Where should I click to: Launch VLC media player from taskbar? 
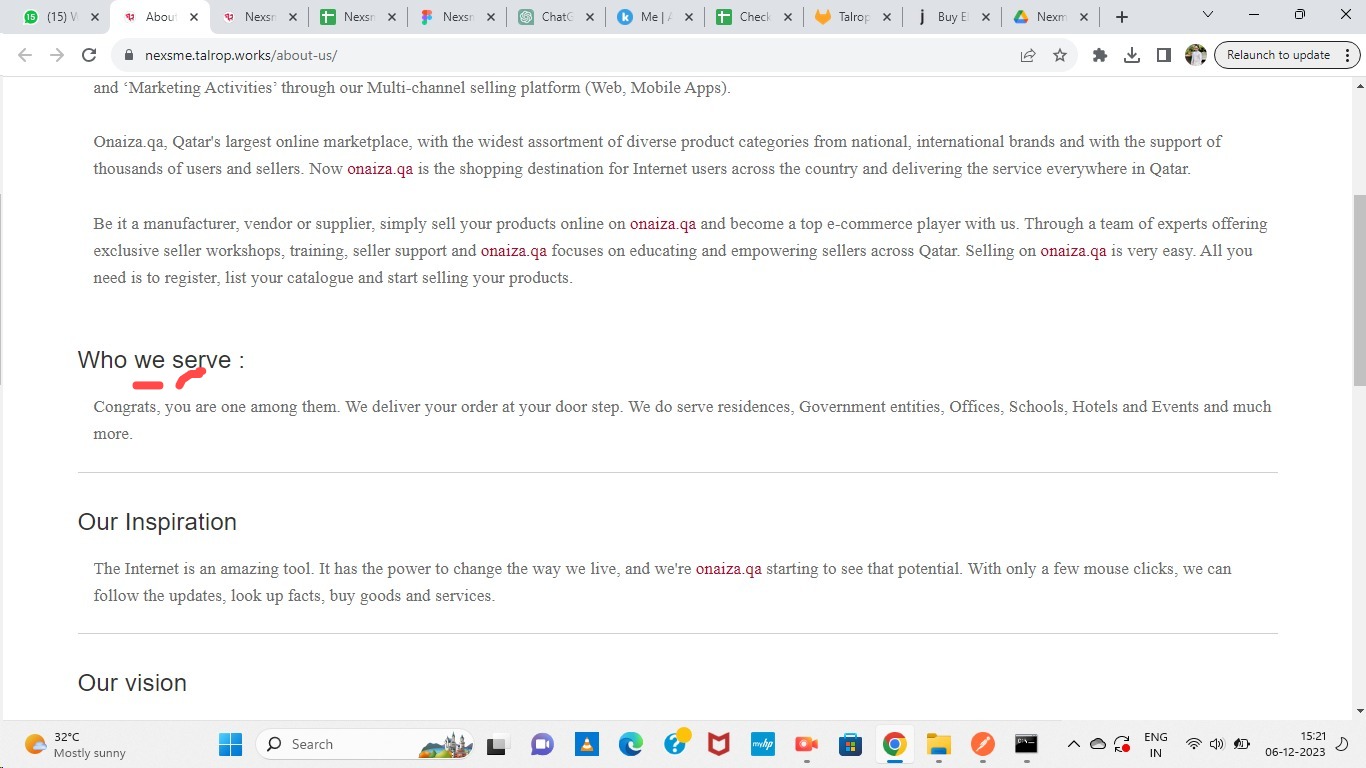[x=587, y=744]
